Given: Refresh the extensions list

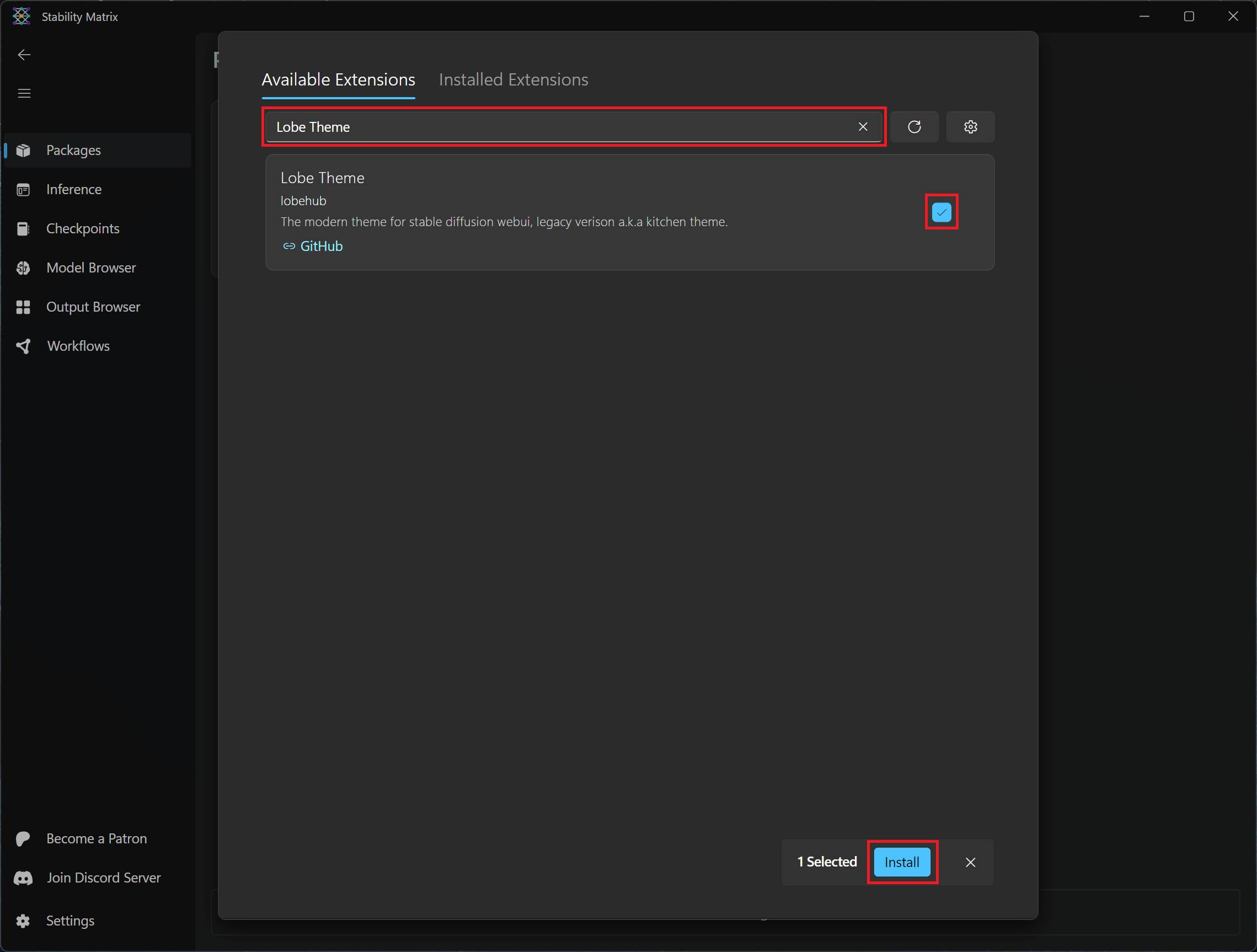Looking at the screenshot, I should pyautogui.click(x=915, y=127).
